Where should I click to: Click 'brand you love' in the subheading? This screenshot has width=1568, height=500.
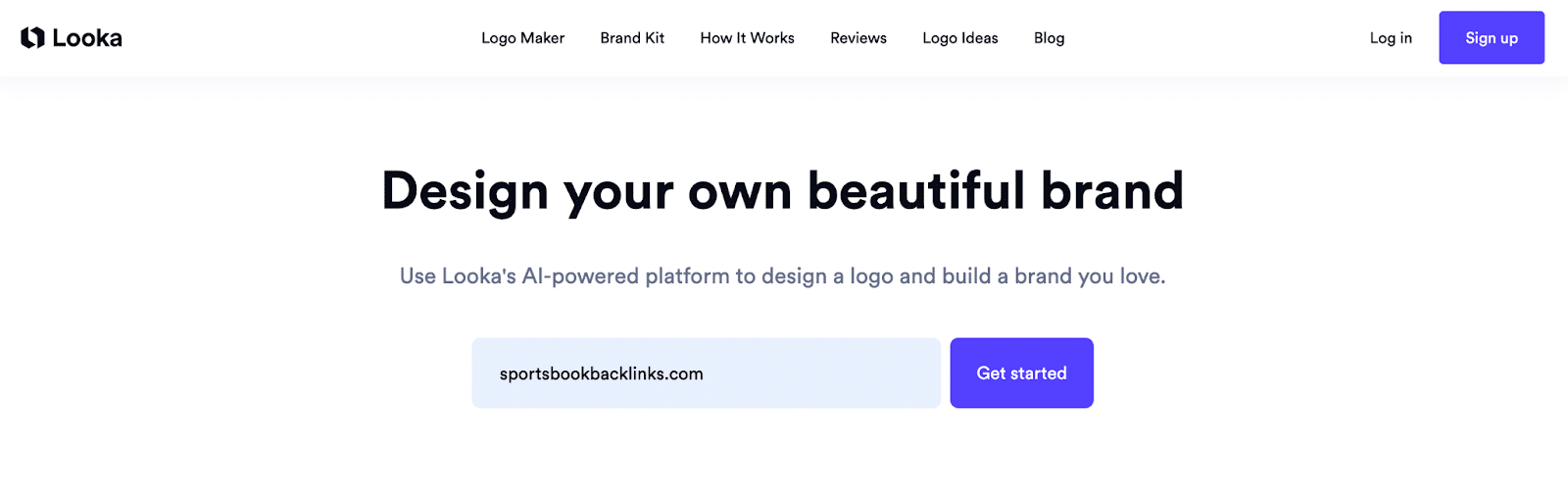click(1090, 276)
